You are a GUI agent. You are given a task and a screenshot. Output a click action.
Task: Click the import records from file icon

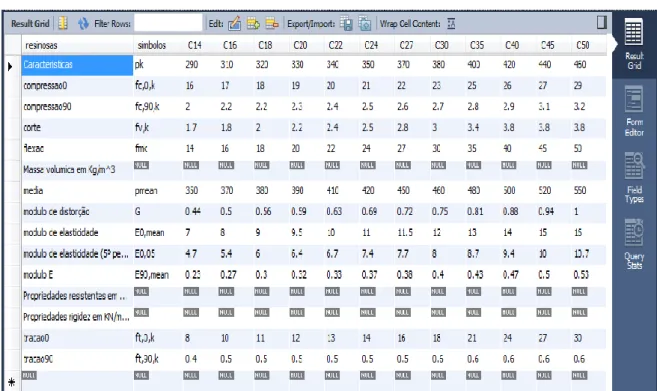pyautogui.click(x=365, y=24)
